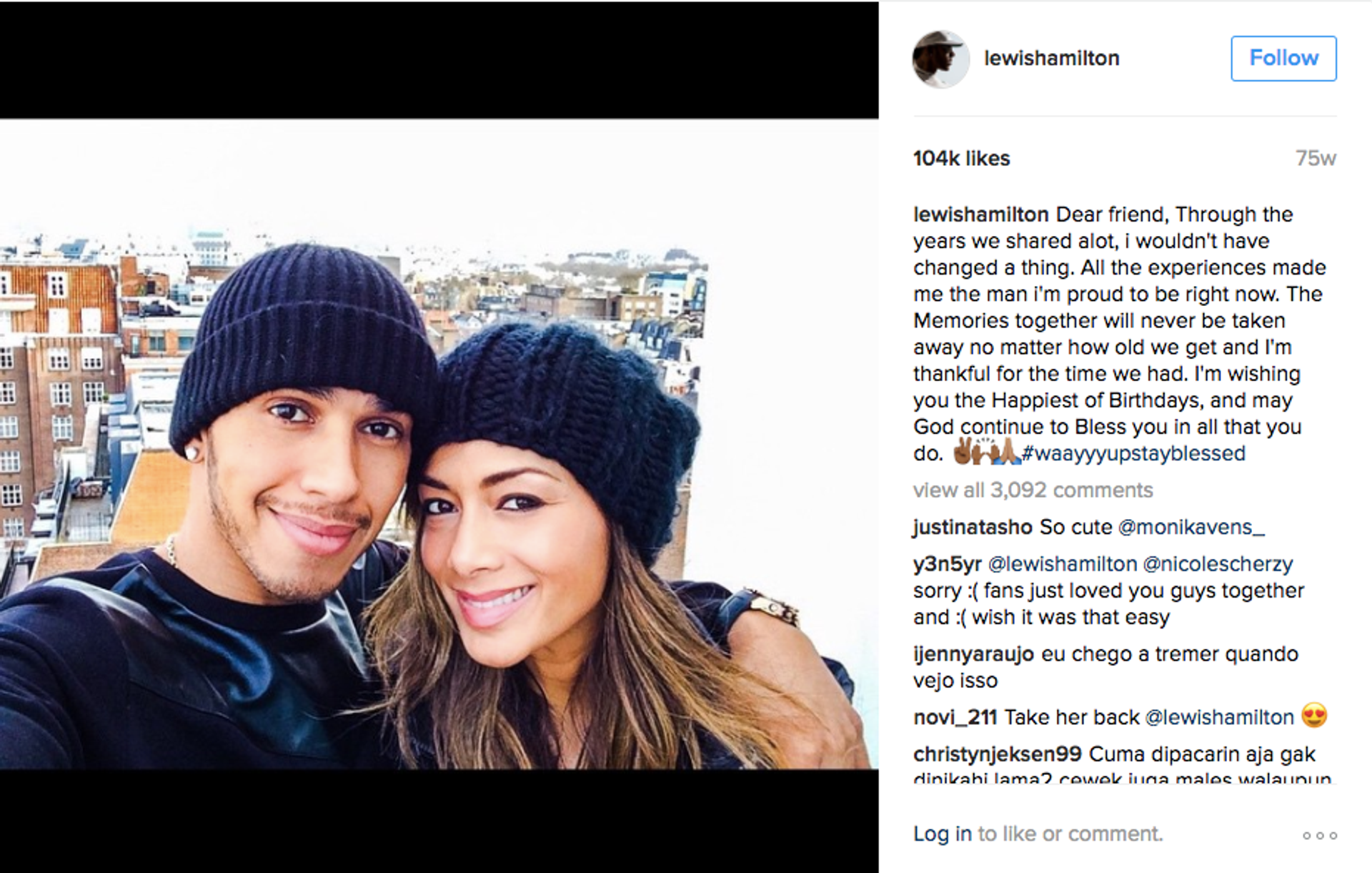Open commenter novi_211's profile
This screenshot has height=873, width=1372.
pos(955,717)
